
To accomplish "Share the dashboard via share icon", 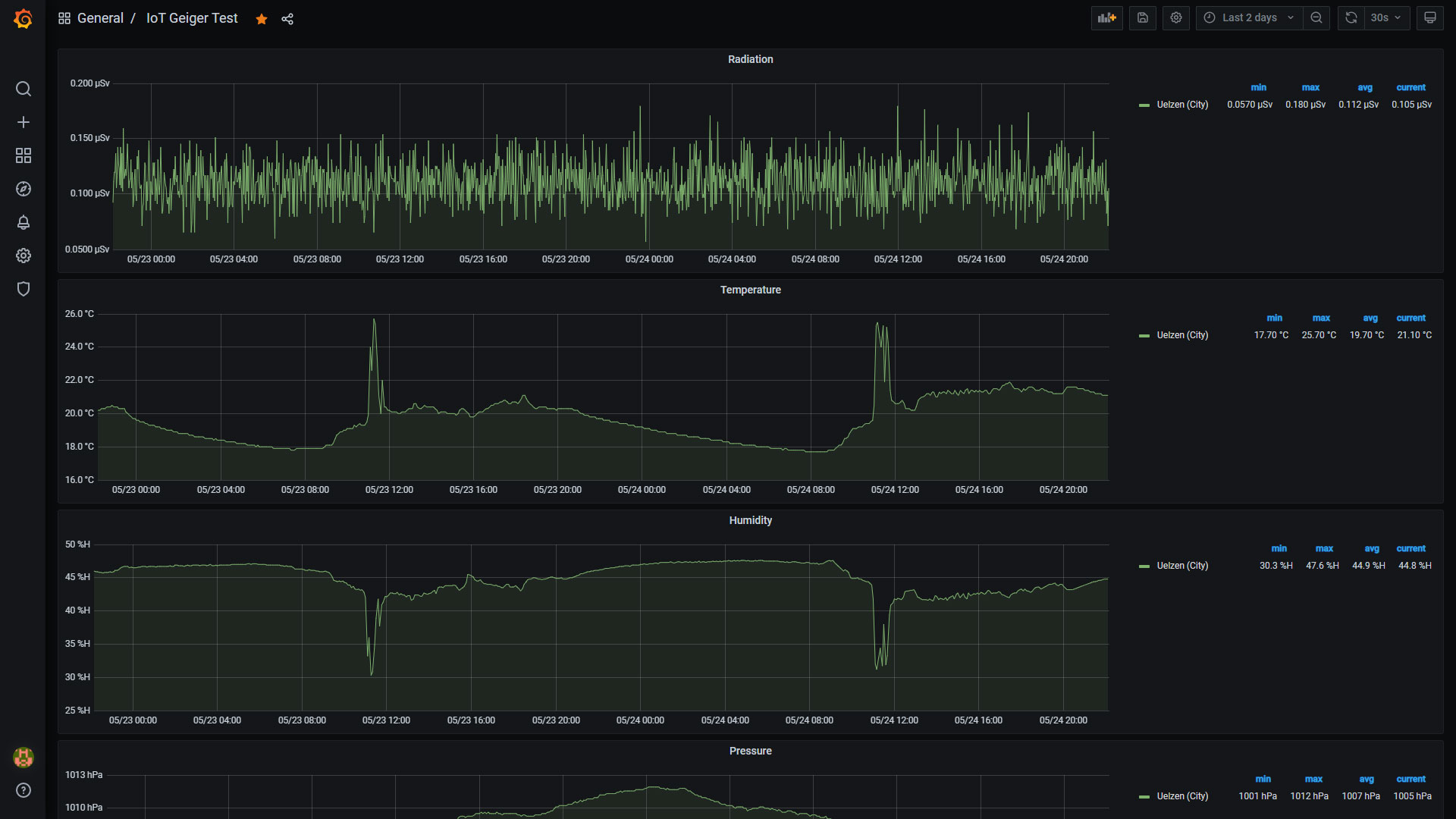I will pyautogui.click(x=287, y=19).
